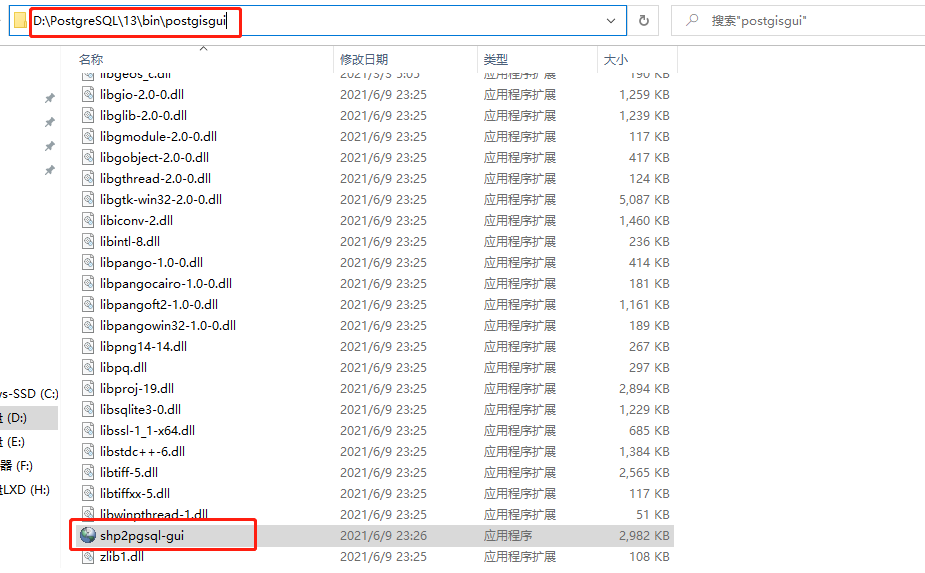Viewport: 925px width, 573px height.
Task: Sort files by 大小 column header
Action: click(x=615, y=60)
